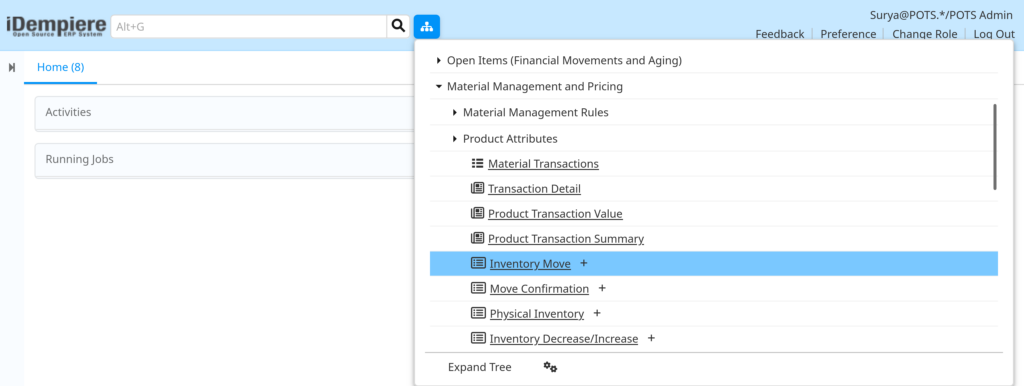Click plus icon next to Physical Inventory
Viewport: 1024px width, 386px height.
coord(597,314)
